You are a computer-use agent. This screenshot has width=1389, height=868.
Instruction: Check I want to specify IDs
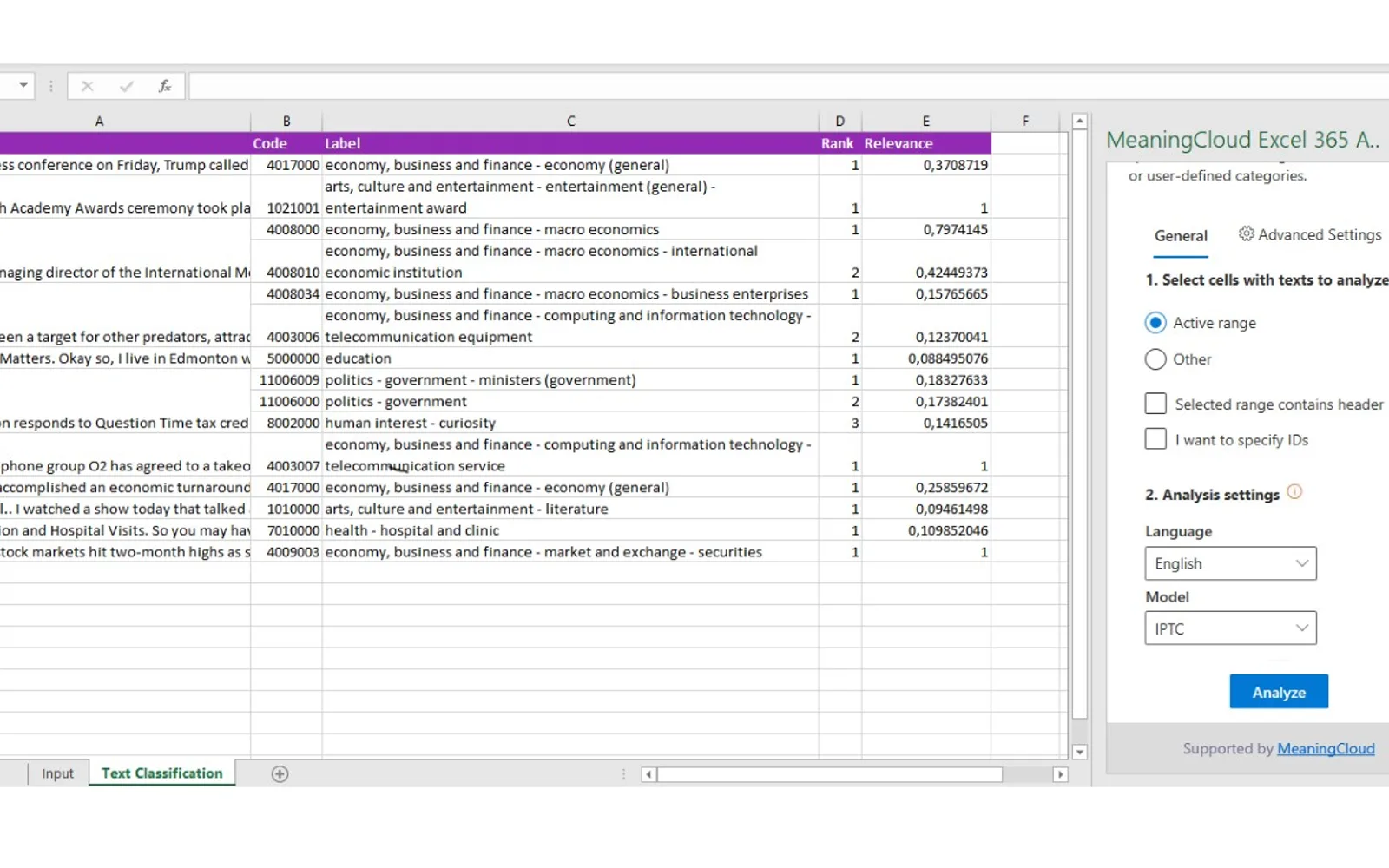click(1155, 439)
